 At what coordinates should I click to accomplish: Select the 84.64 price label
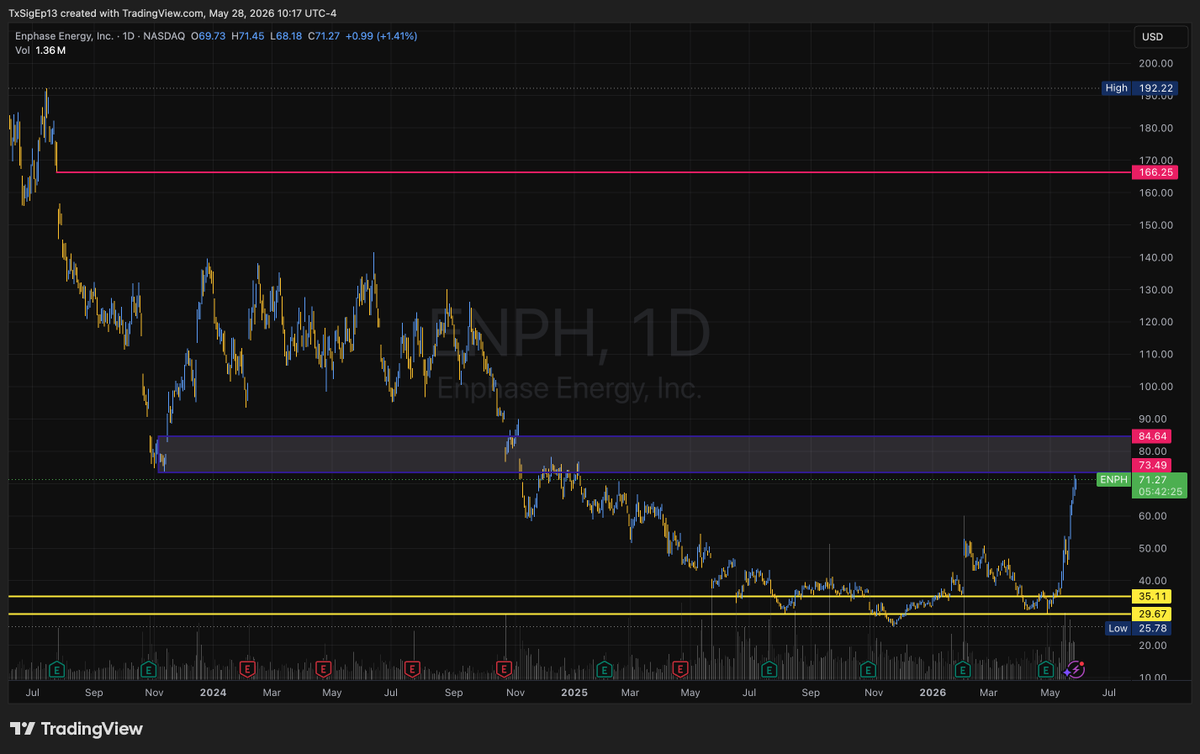pos(1150,436)
